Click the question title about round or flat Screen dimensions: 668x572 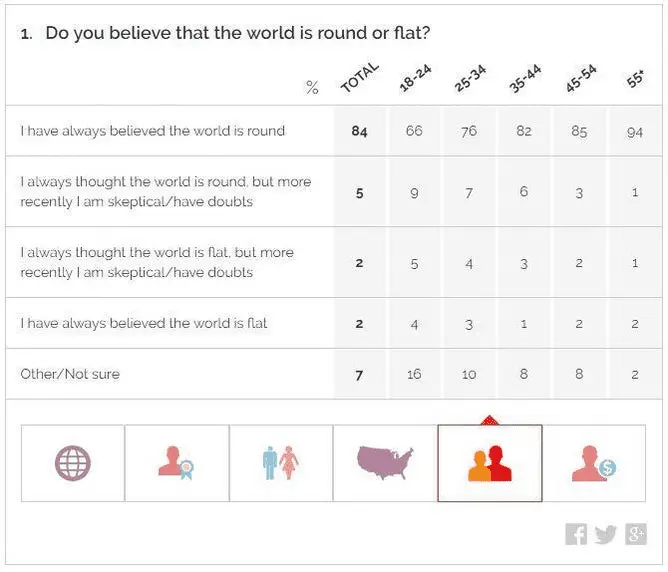pos(238,34)
